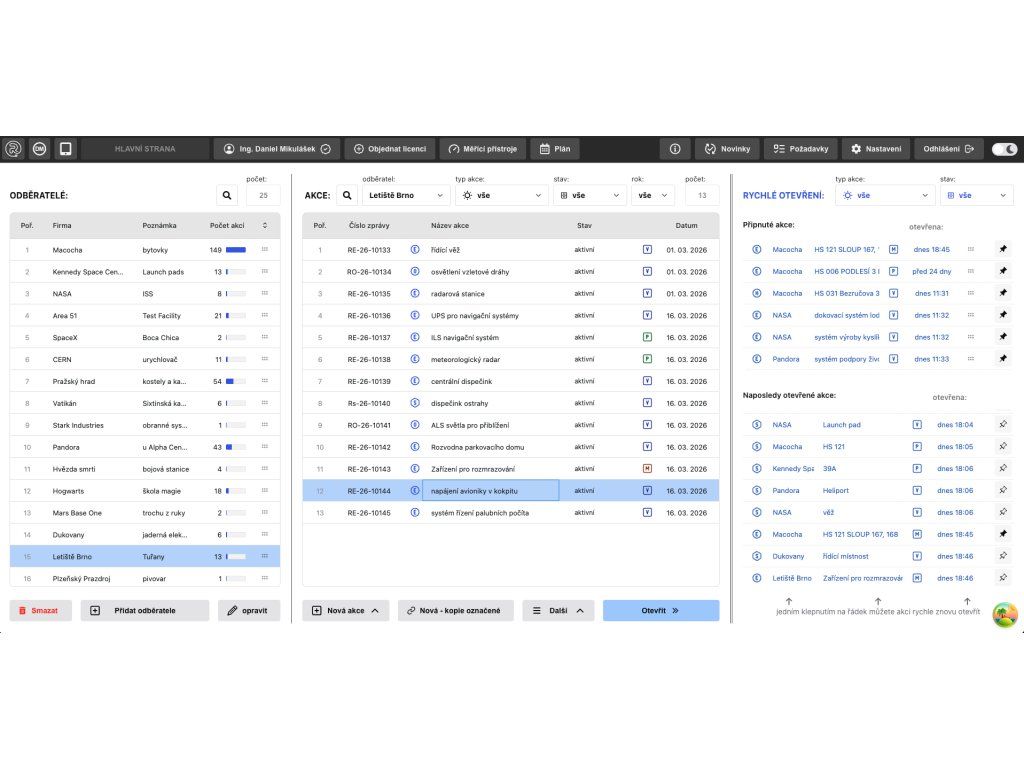Open the Novinky menu item
Viewport: 1024px width, 768px height.
[x=727, y=149]
